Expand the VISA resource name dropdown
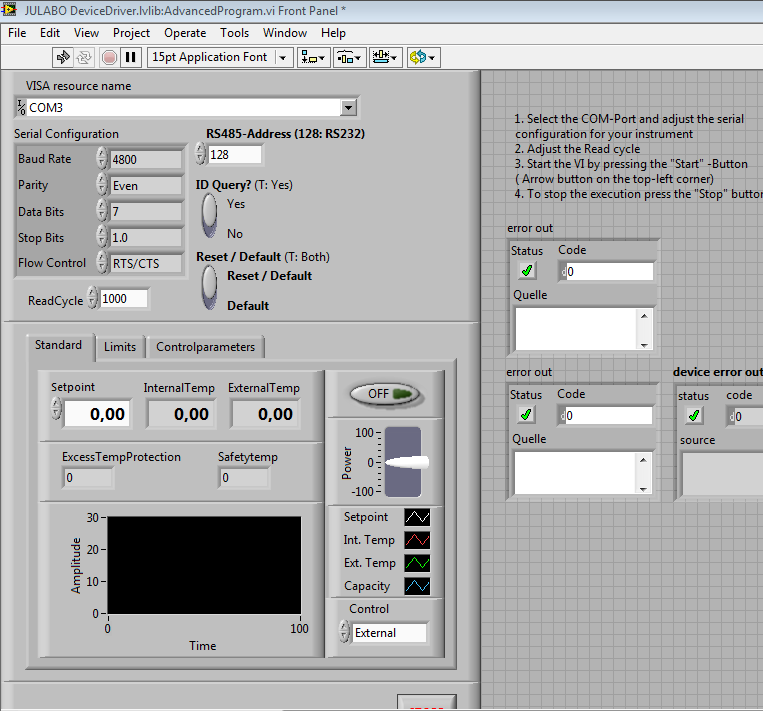Viewport: 763px width, 711px height. (348, 107)
